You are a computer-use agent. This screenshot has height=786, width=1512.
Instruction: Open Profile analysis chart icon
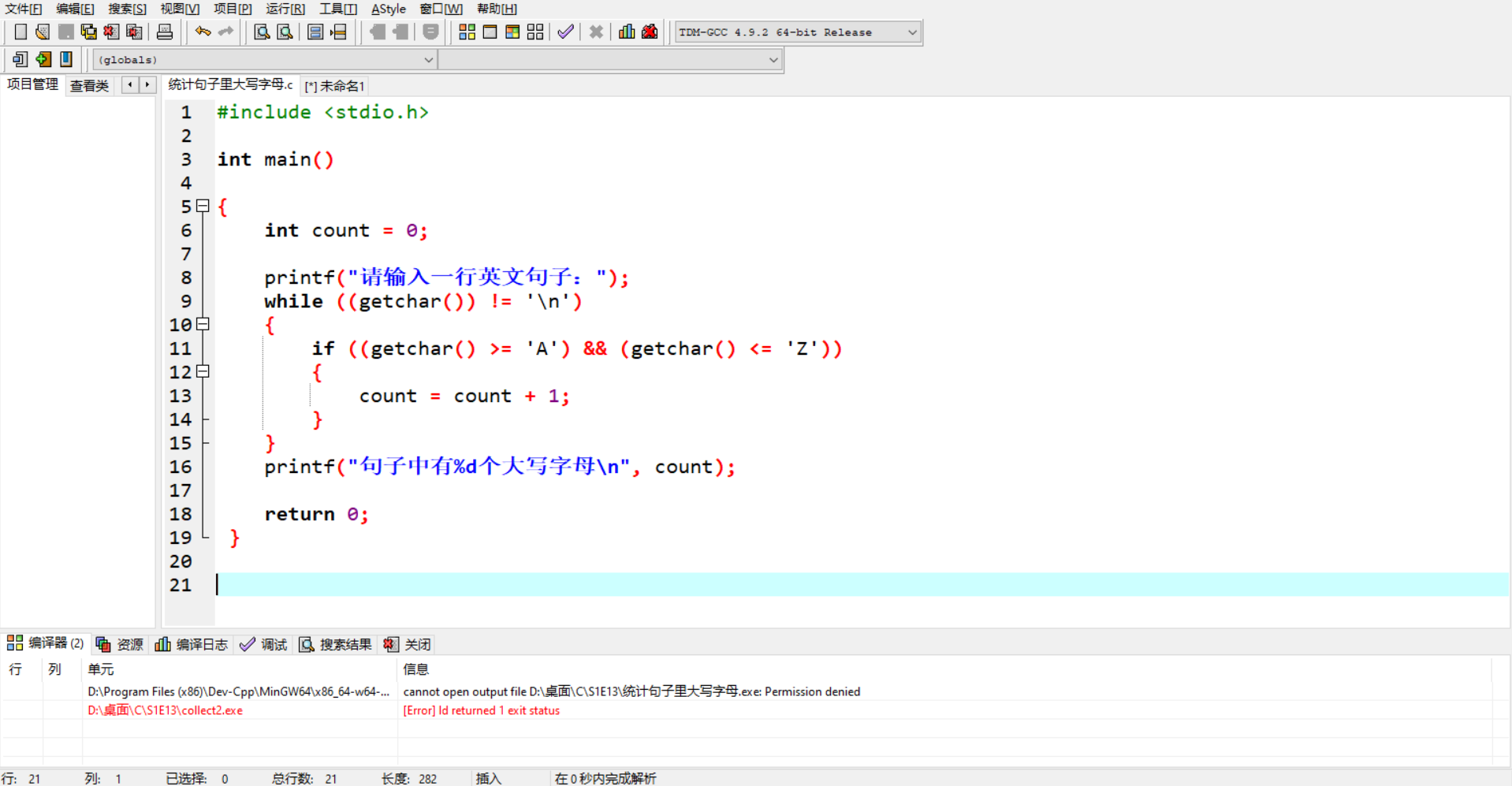[x=627, y=32]
